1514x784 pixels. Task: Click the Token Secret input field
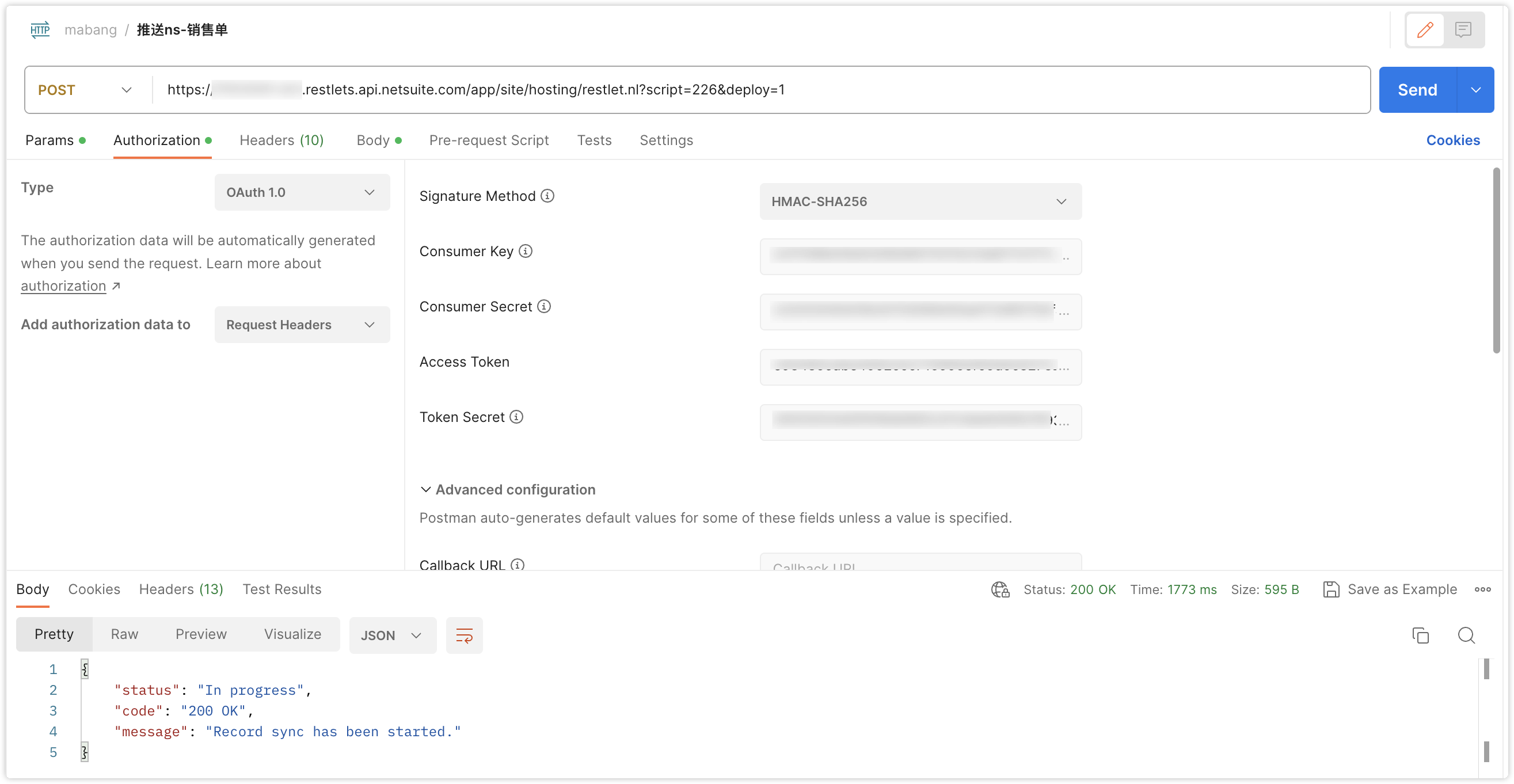click(920, 423)
